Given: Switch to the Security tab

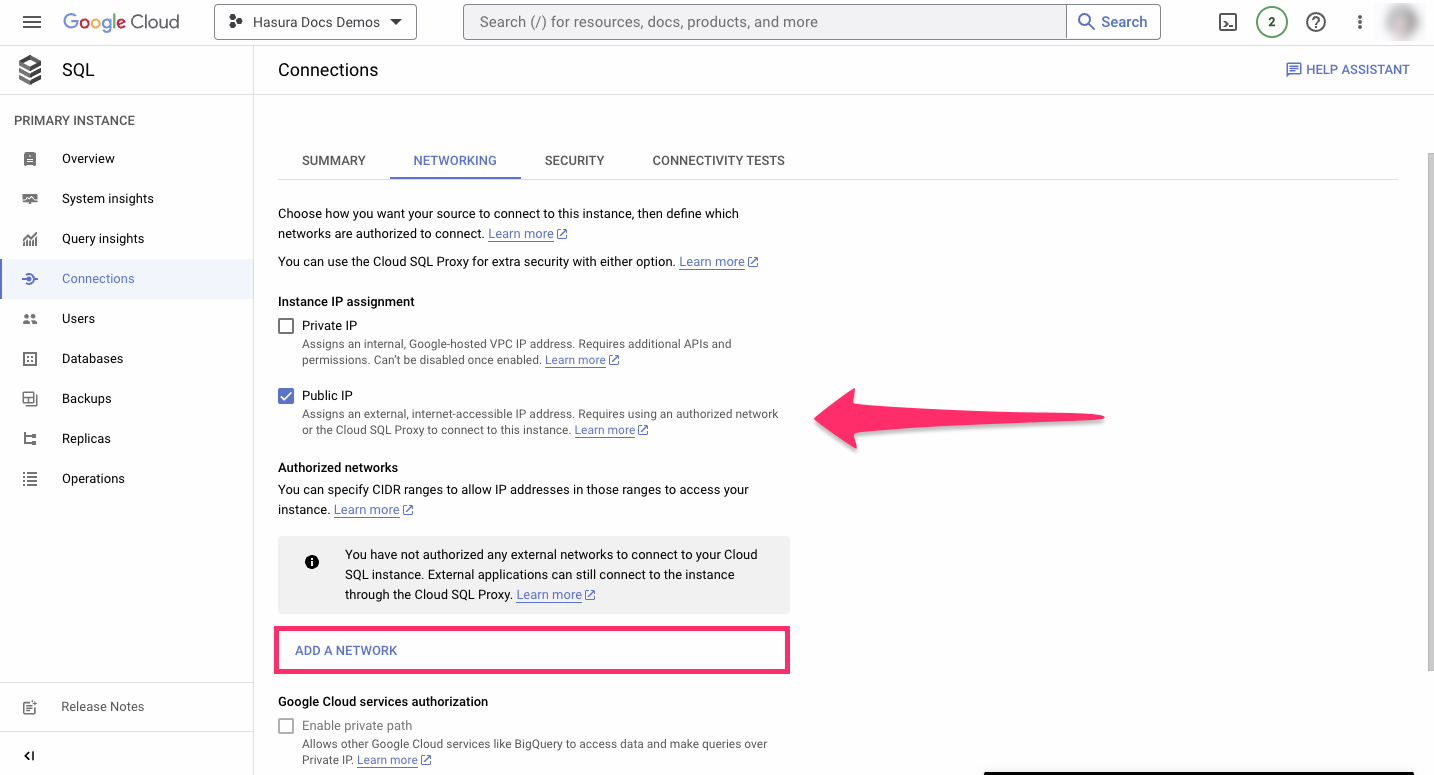Looking at the screenshot, I should (574, 160).
